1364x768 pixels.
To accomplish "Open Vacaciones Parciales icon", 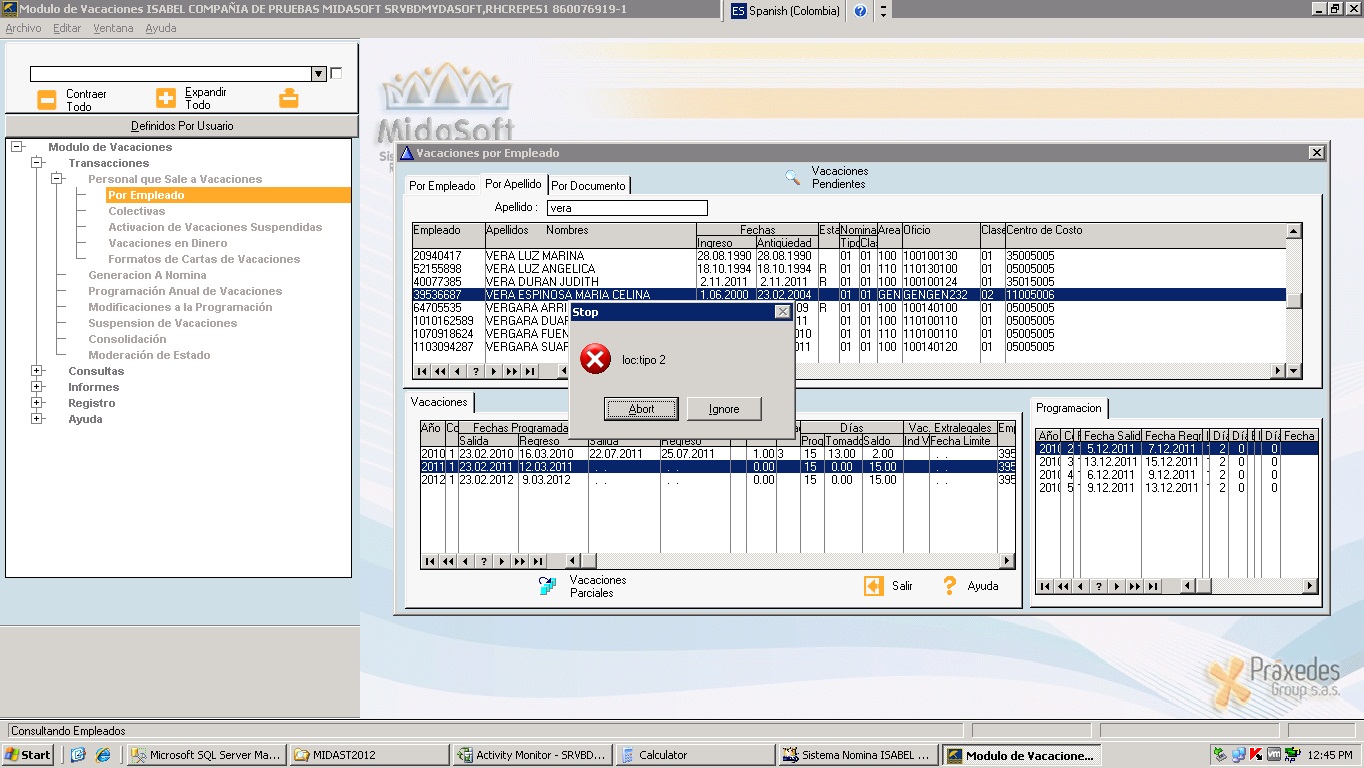I will pyautogui.click(x=548, y=586).
